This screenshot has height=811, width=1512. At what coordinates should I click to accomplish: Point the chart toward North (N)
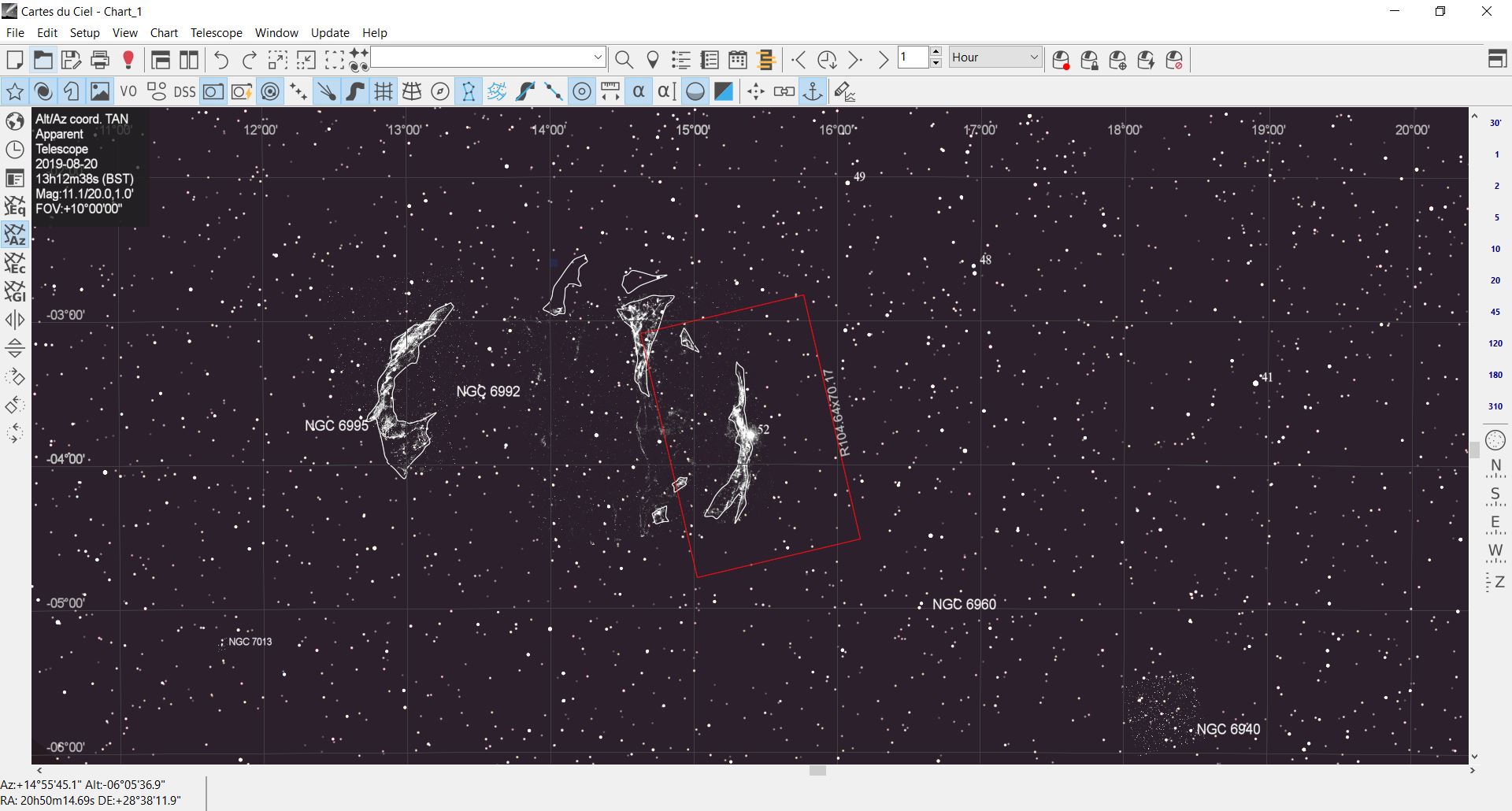pyautogui.click(x=1495, y=468)
